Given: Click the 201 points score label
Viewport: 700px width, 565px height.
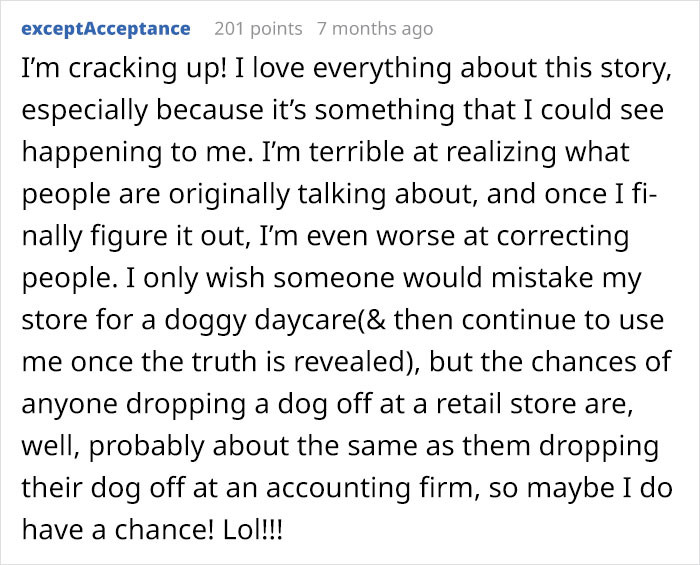Looking at the screenshot, I should (x=258, y=29).
